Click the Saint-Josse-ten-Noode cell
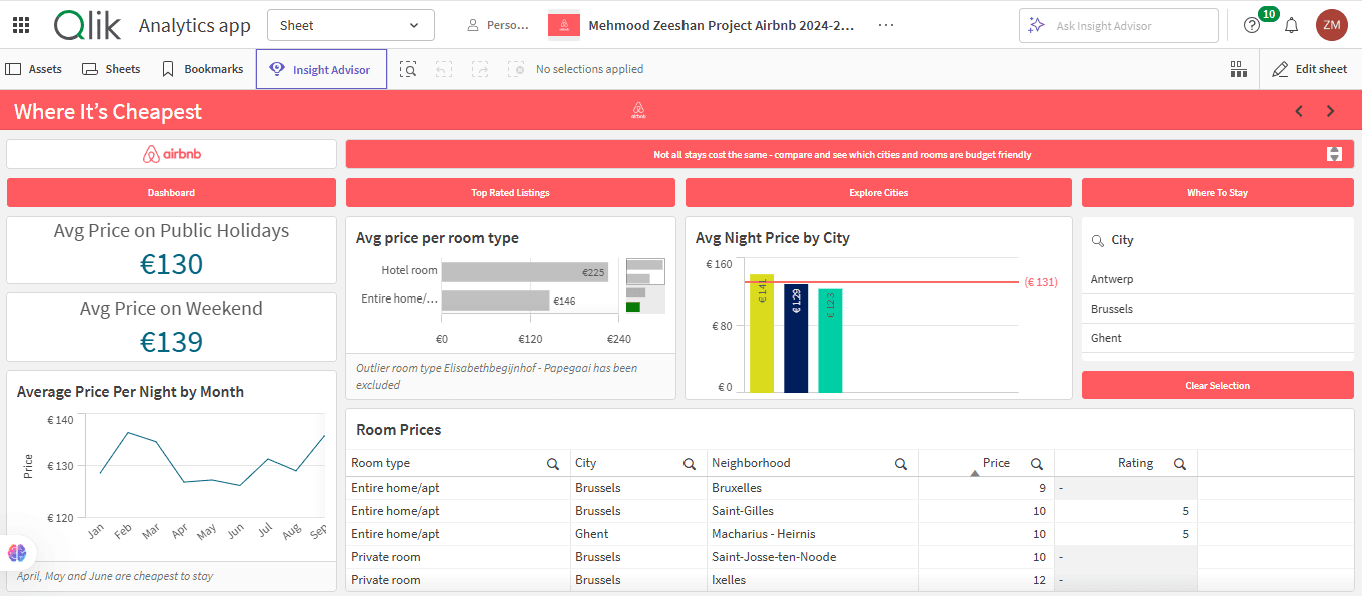 click(813, 557)
